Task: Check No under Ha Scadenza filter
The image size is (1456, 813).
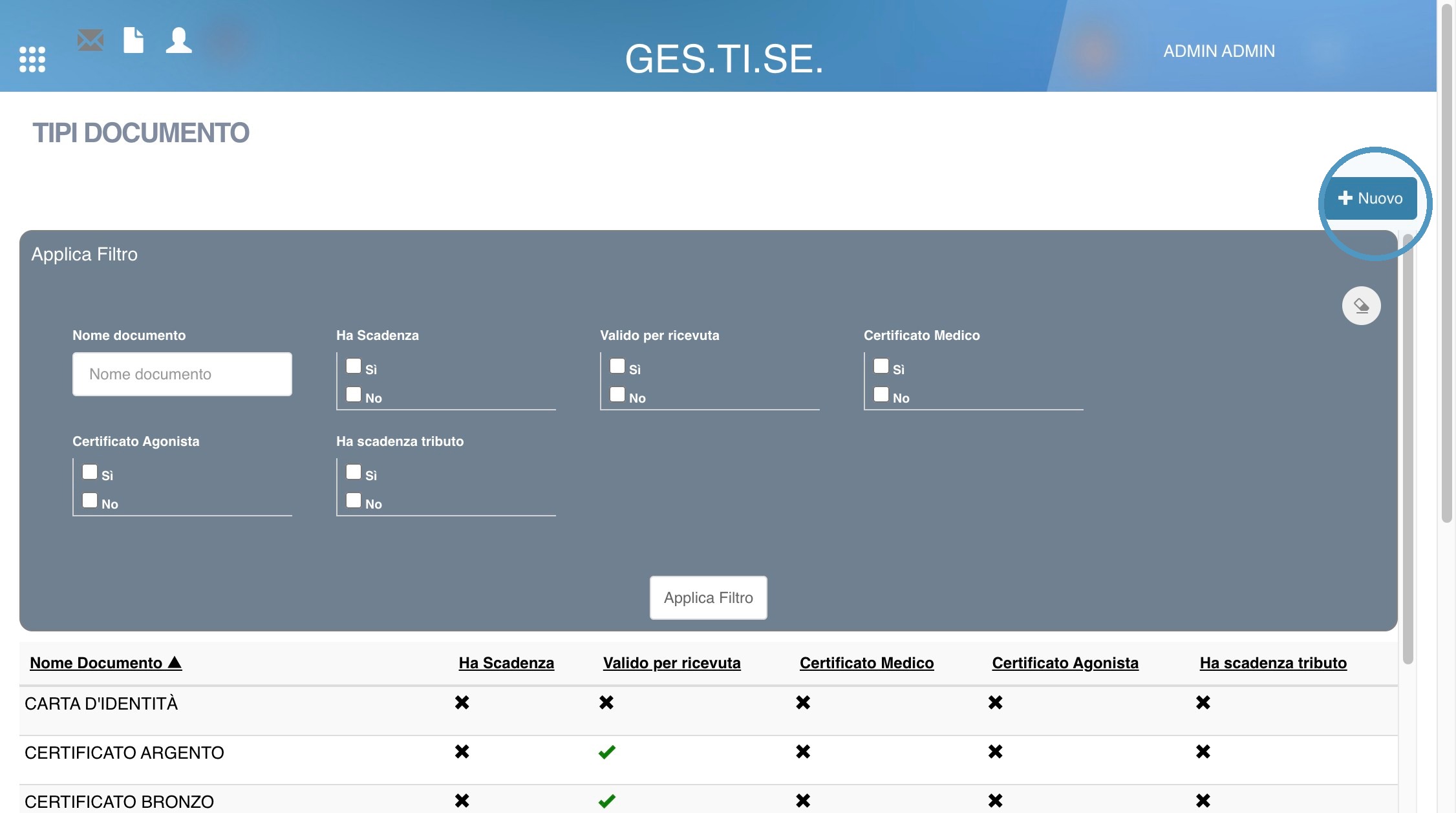Action: pyautogui.click(x=354, y=395)
